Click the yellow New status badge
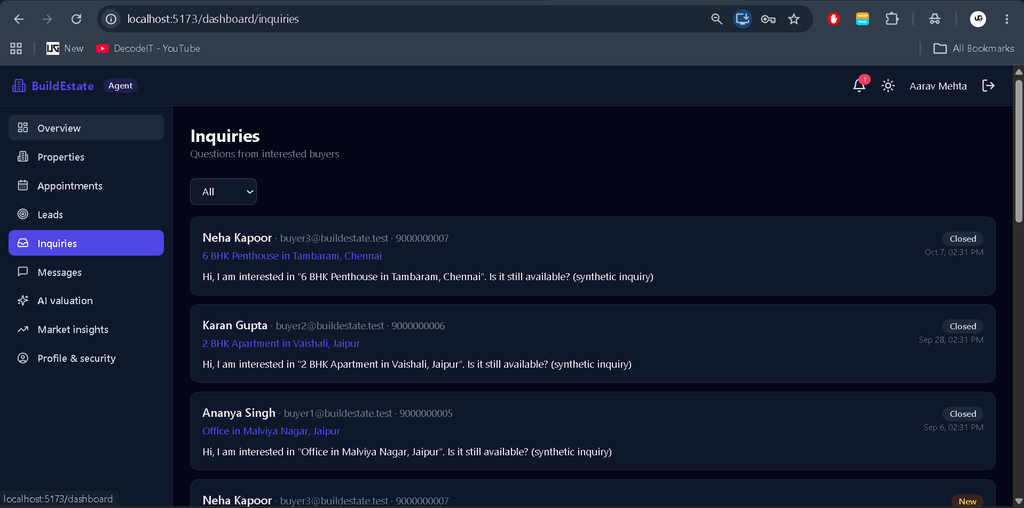 click(967, 501)
